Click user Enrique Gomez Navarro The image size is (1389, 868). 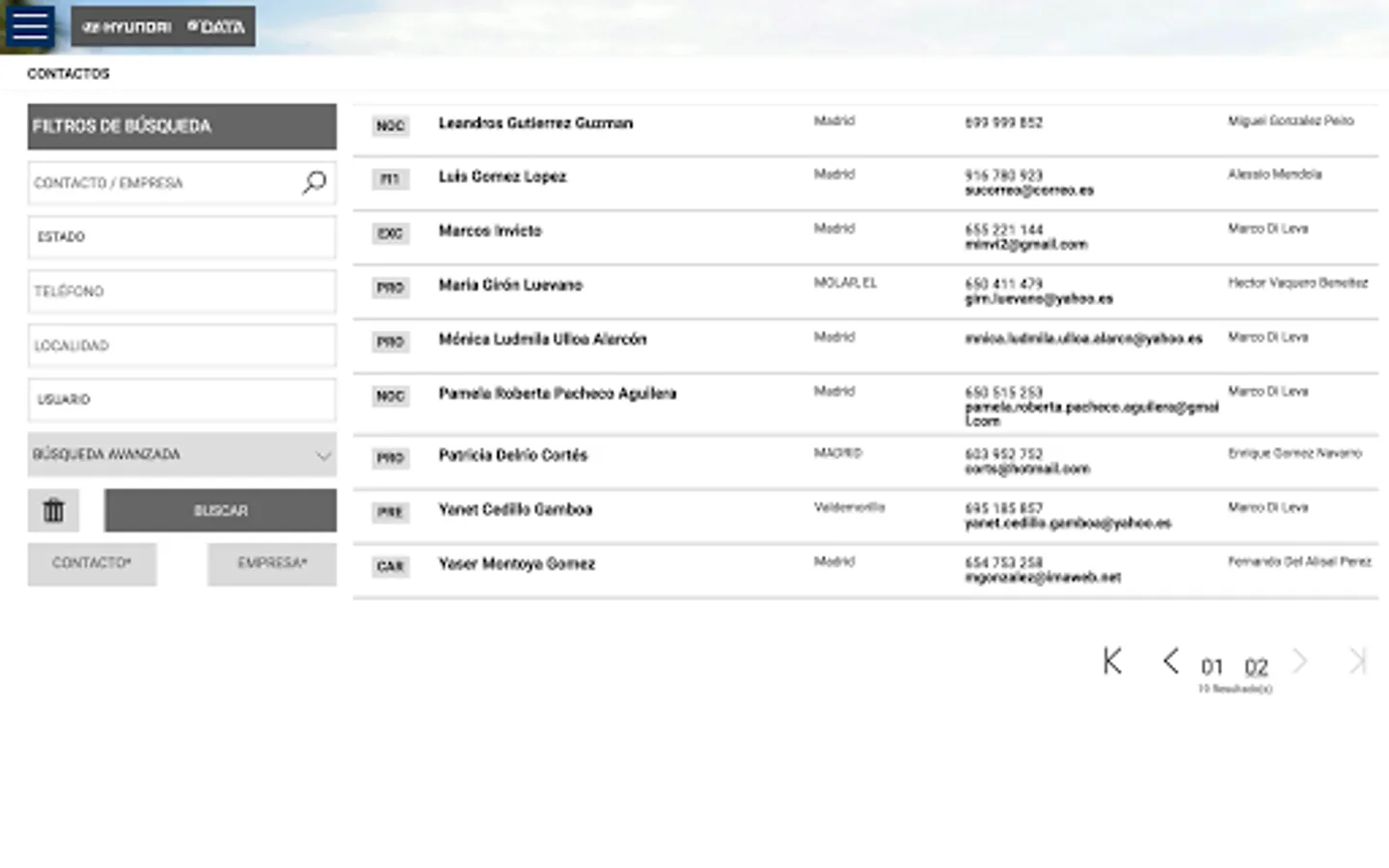[x=1294, y=452]
